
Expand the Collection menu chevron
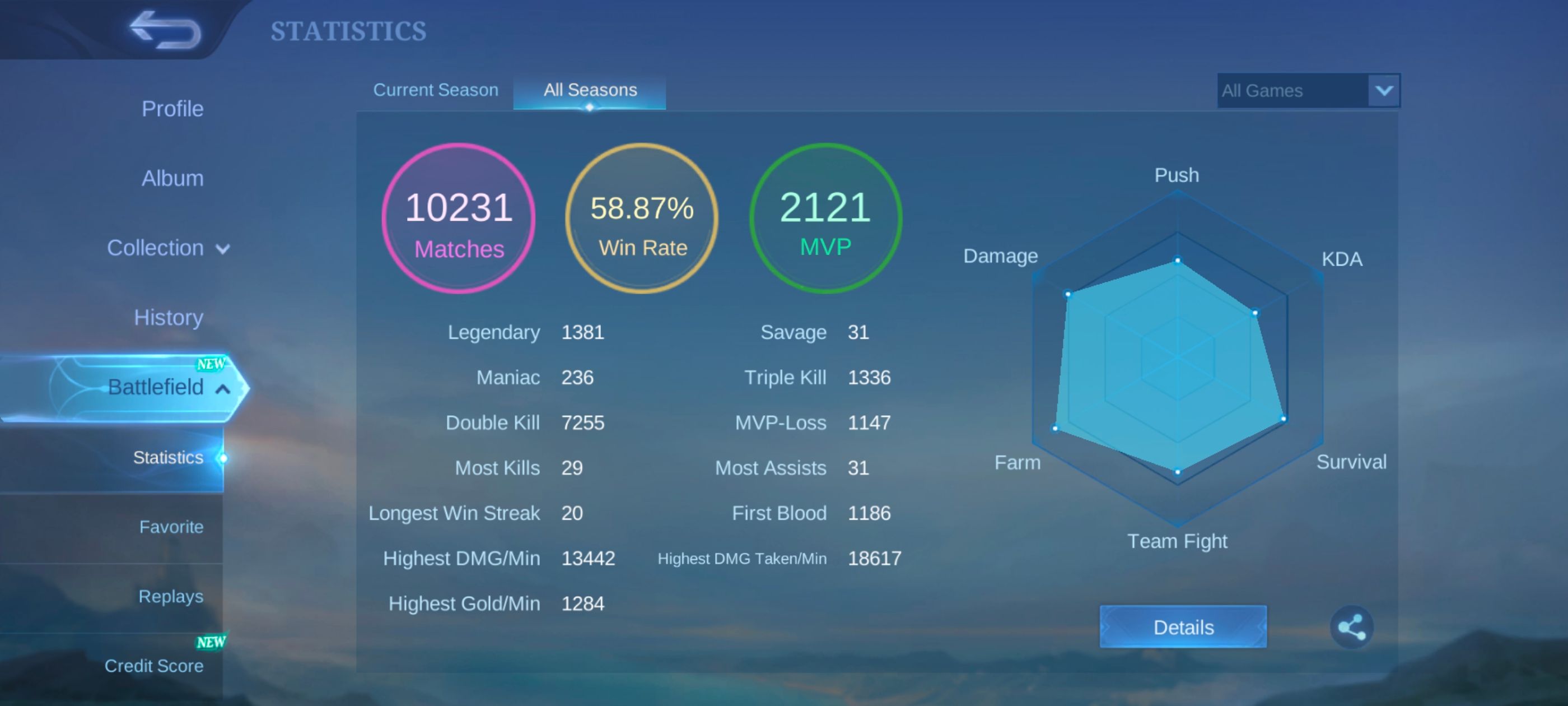click(x=223, y=249)
